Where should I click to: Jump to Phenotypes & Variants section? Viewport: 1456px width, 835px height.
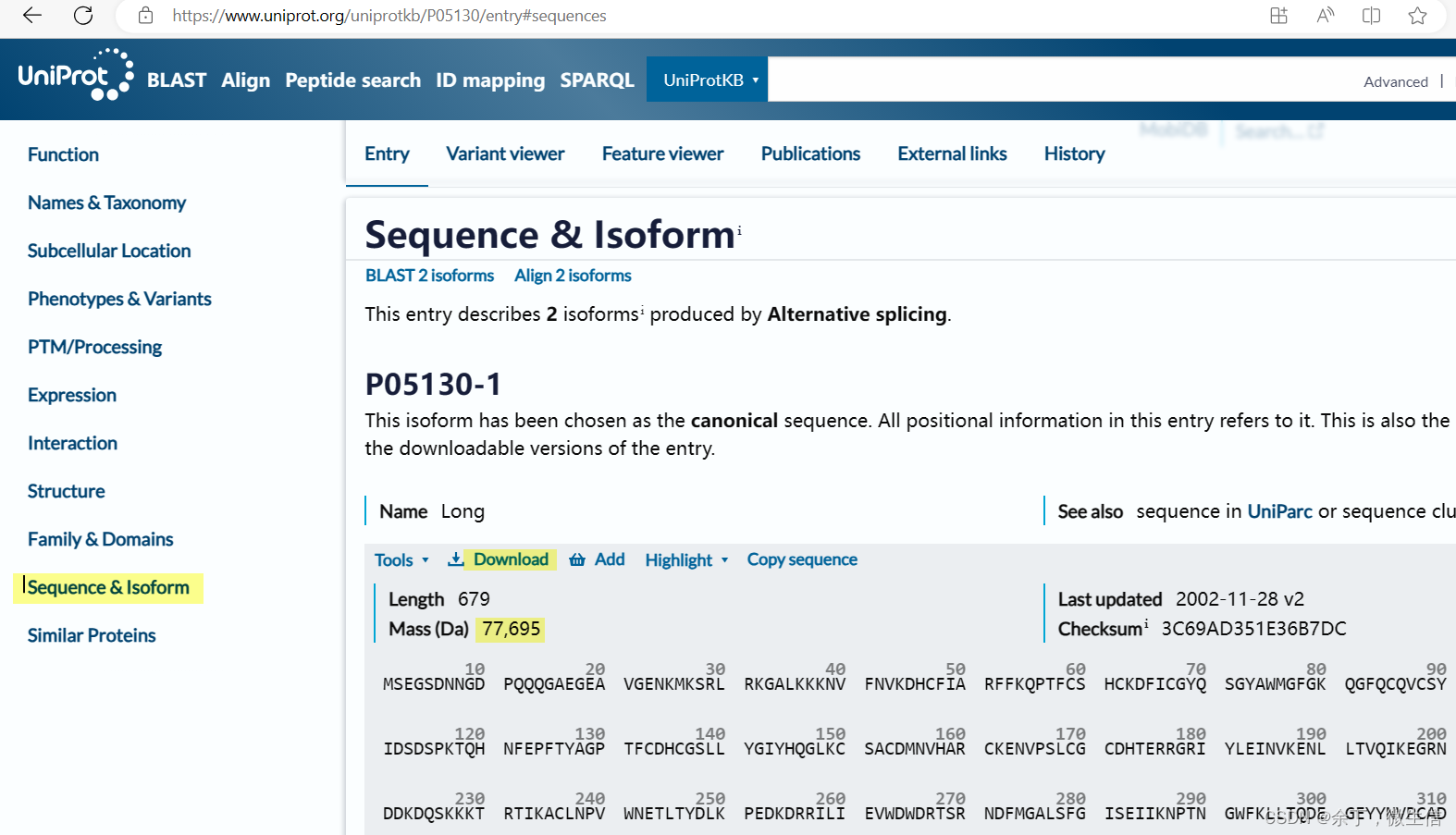point(119,299)
